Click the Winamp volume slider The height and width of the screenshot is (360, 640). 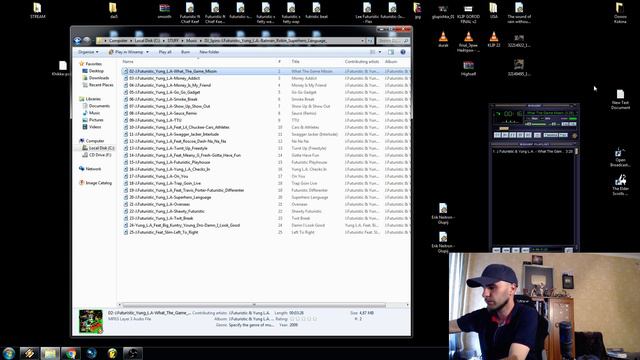pos(537,124)
